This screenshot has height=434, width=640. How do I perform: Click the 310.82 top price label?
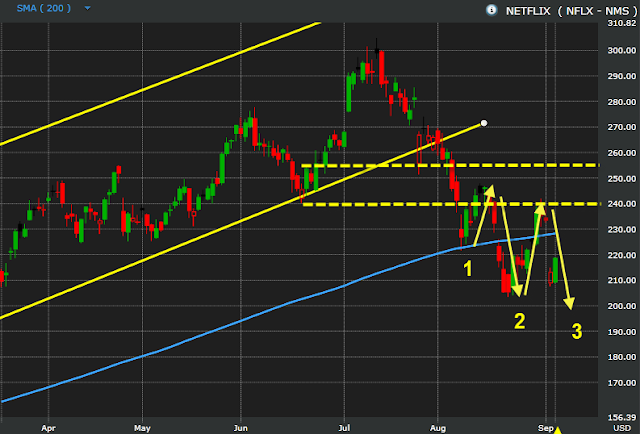point(622,23)
